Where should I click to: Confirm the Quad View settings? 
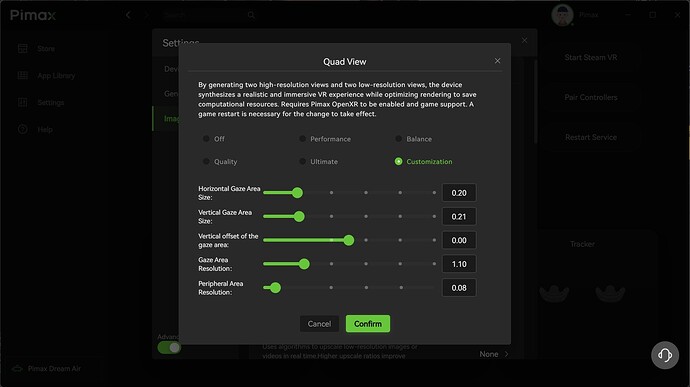368,324
